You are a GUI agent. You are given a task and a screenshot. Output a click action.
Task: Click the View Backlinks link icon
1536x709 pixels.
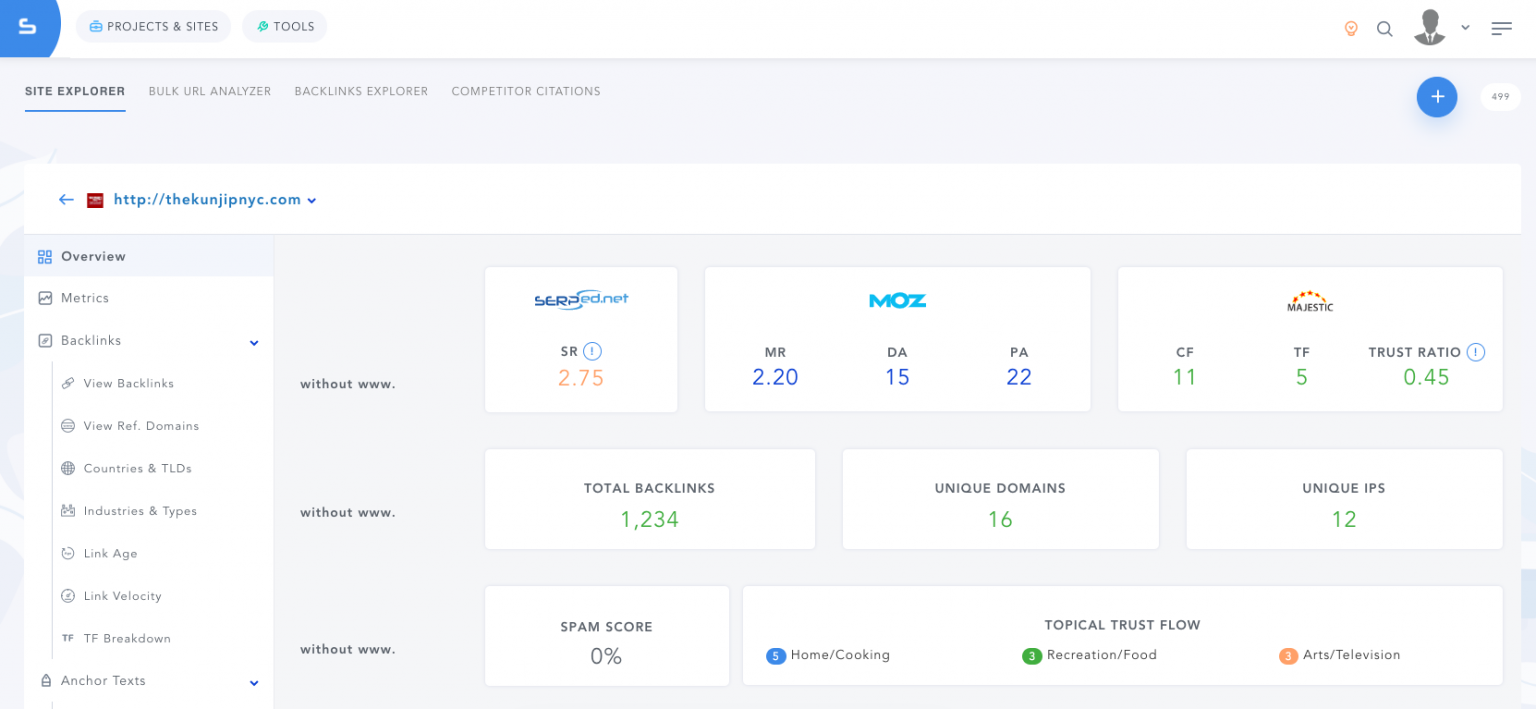click(68, 383)
